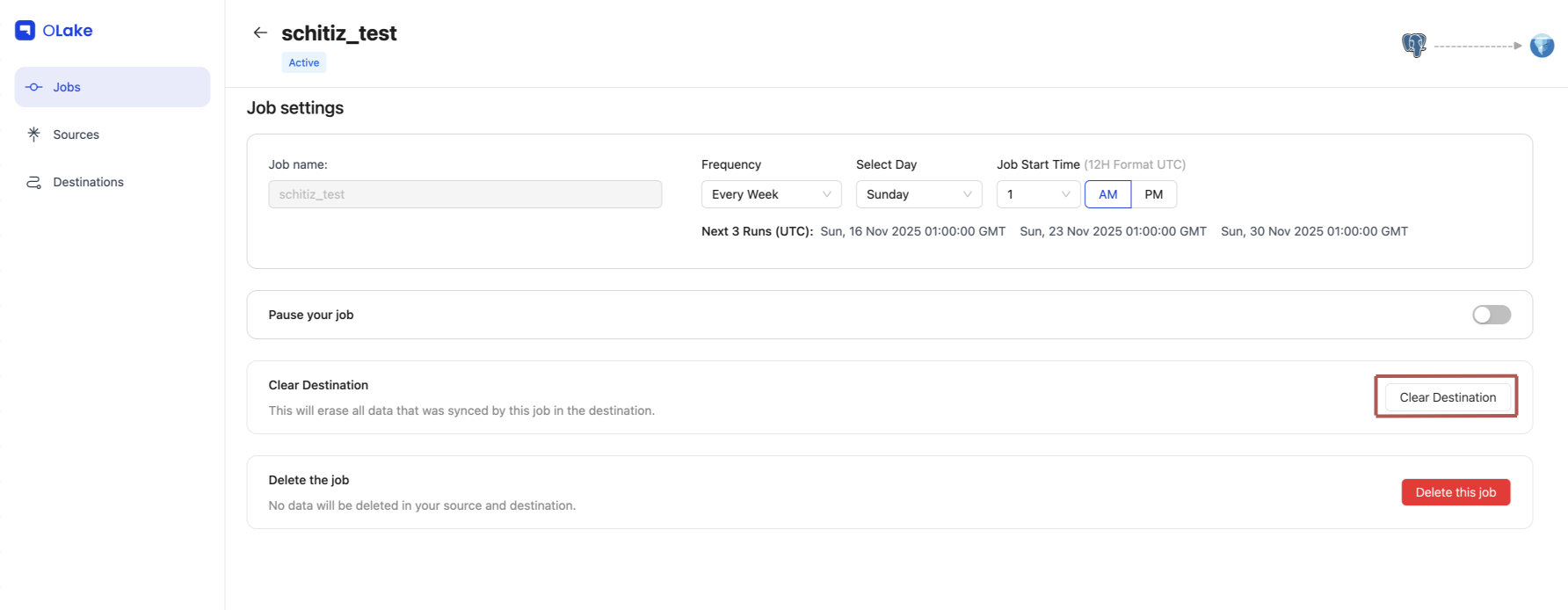The width and height of the screenshot is (1568, 610).
Task: Navigate to Destinations in the sidebar
Action: point(88,182)
